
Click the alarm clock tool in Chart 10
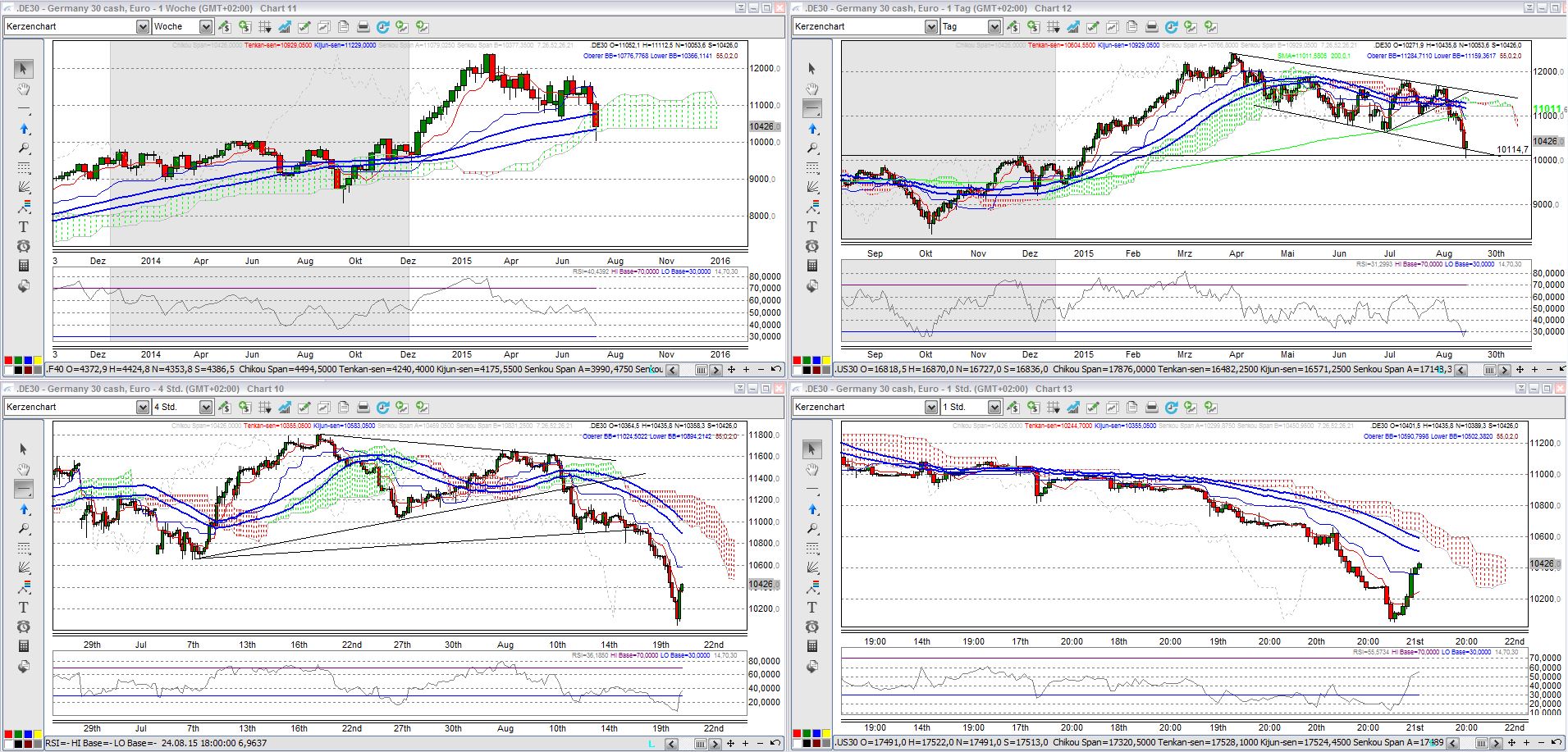click(x=24, y=627)
